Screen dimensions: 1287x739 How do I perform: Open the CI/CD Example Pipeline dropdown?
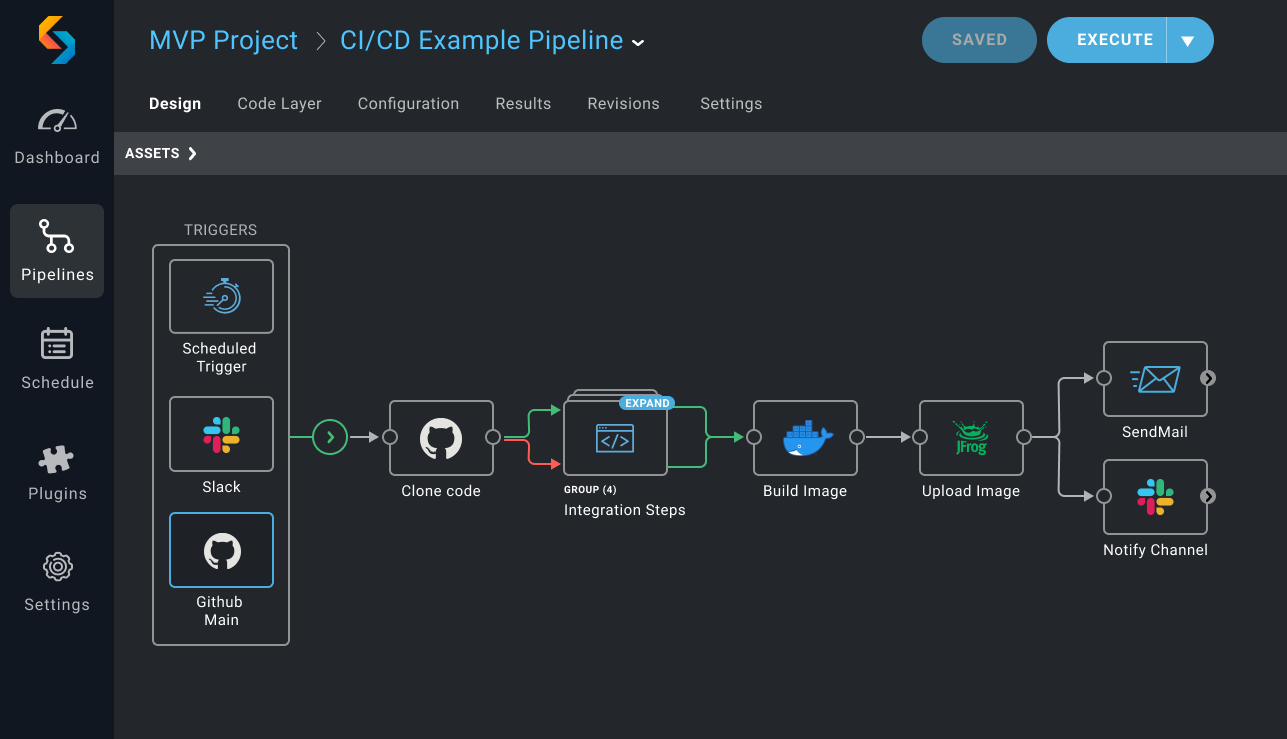[x=638, y=42]
